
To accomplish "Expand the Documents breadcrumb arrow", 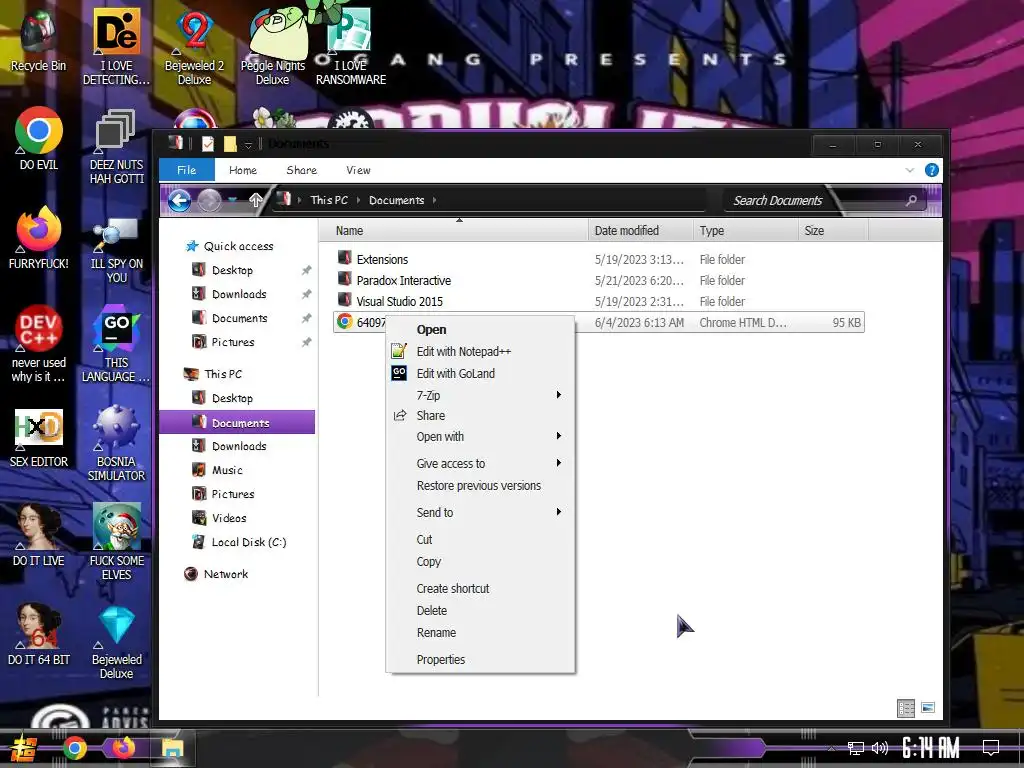I will pyautogui.click(x=434, y=200).
